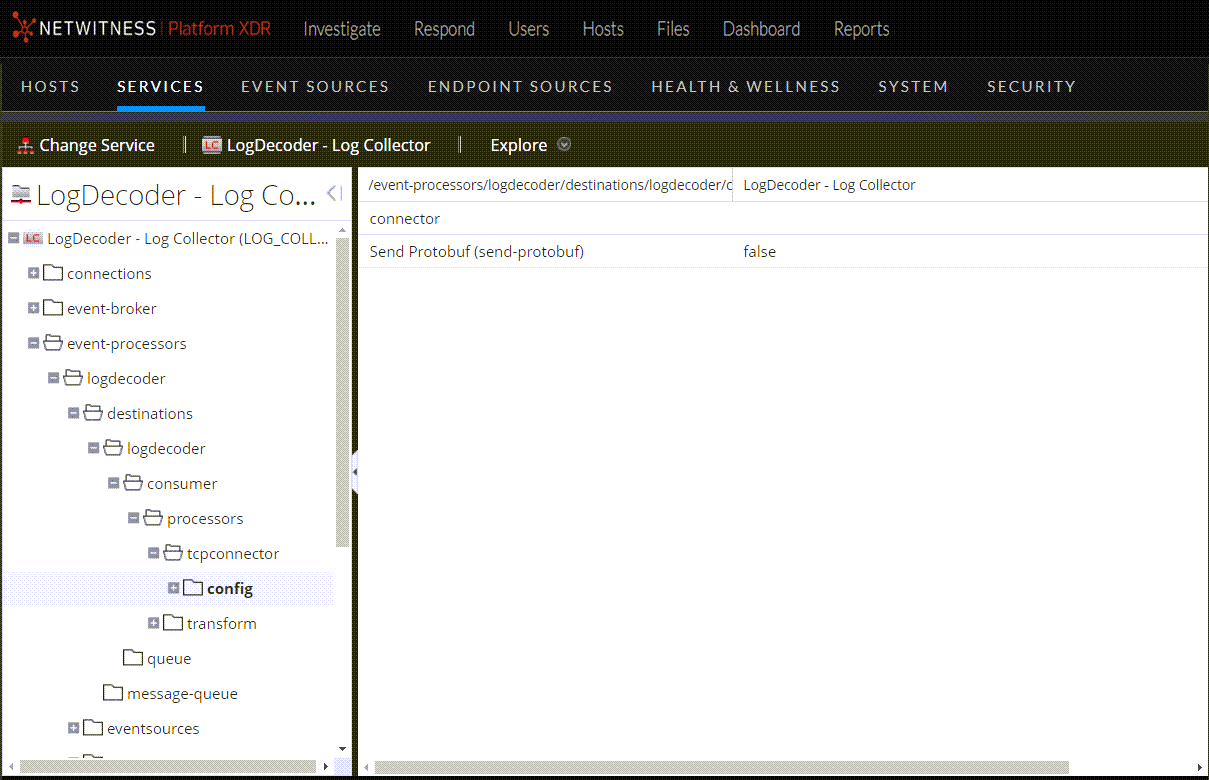Click the tree panel vertical scrollbar
The width and height of the screenshot is (1209, 780).
(x=343, y=400)
